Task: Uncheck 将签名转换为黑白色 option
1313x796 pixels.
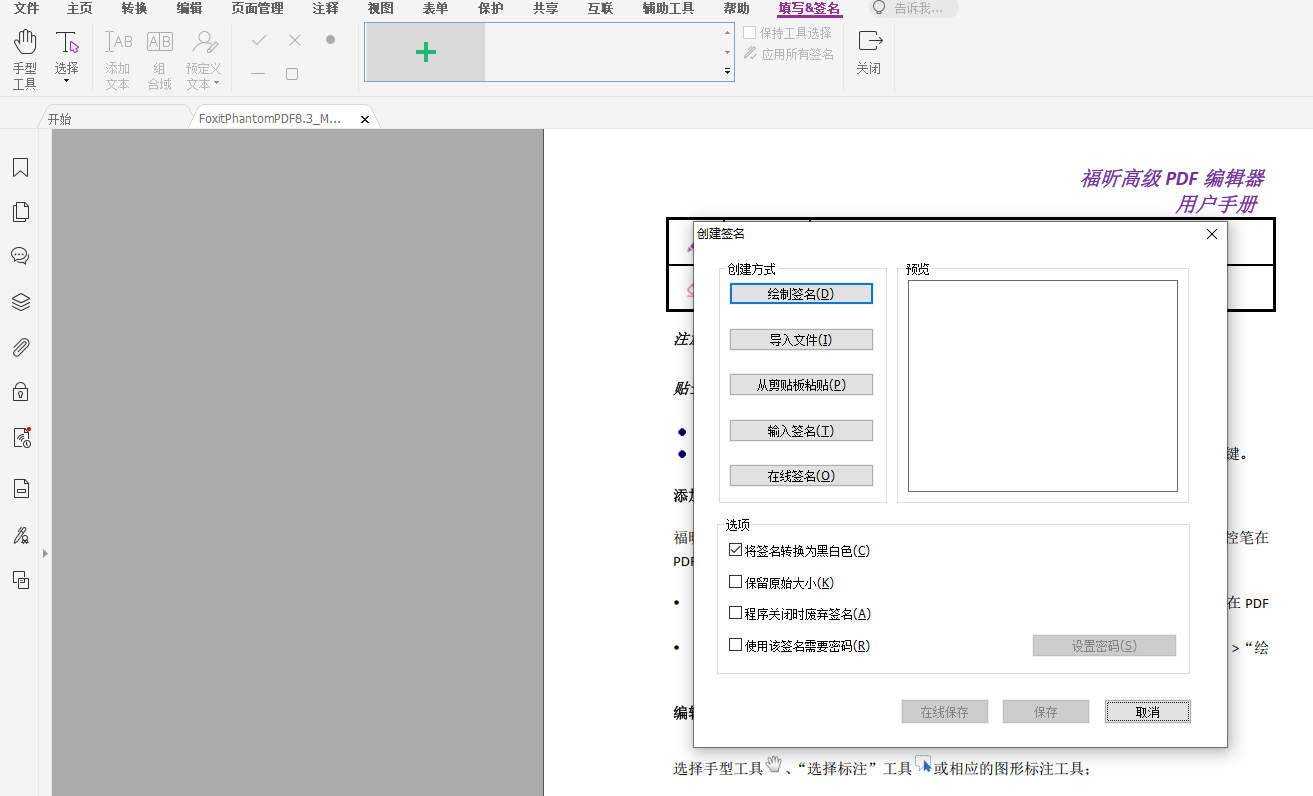Action: coord(736,549)
